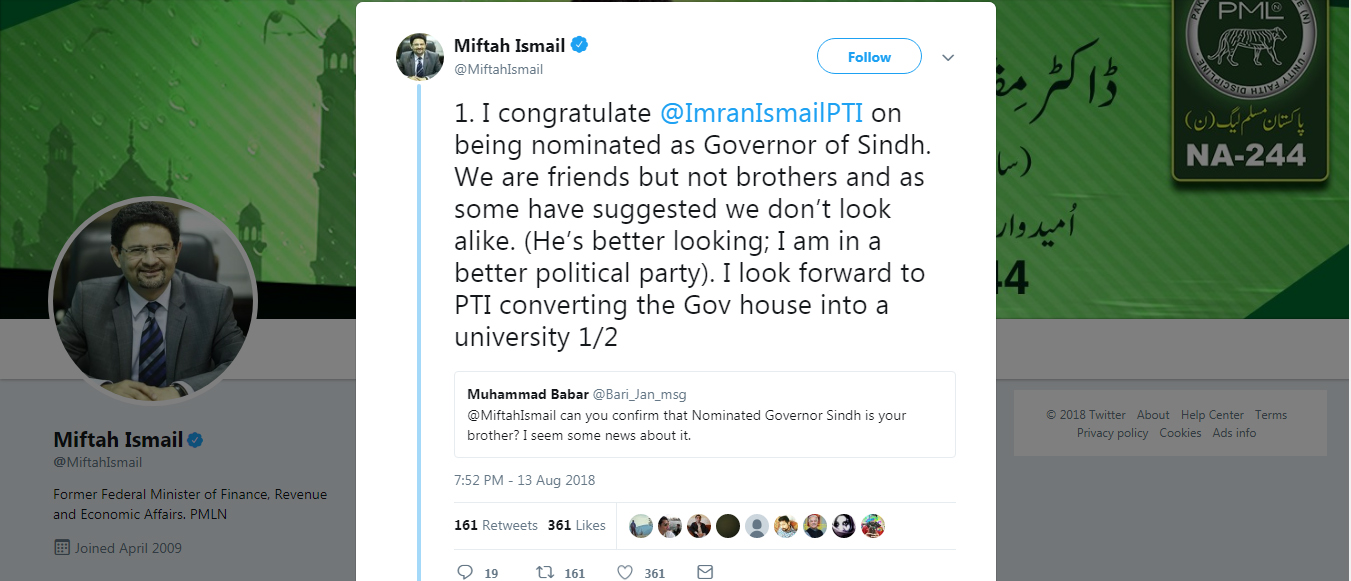This screenshot has height=581, width=1351.
Task: Click Miftah Ismail's small tweet avatar
Action: pos(420,56)
